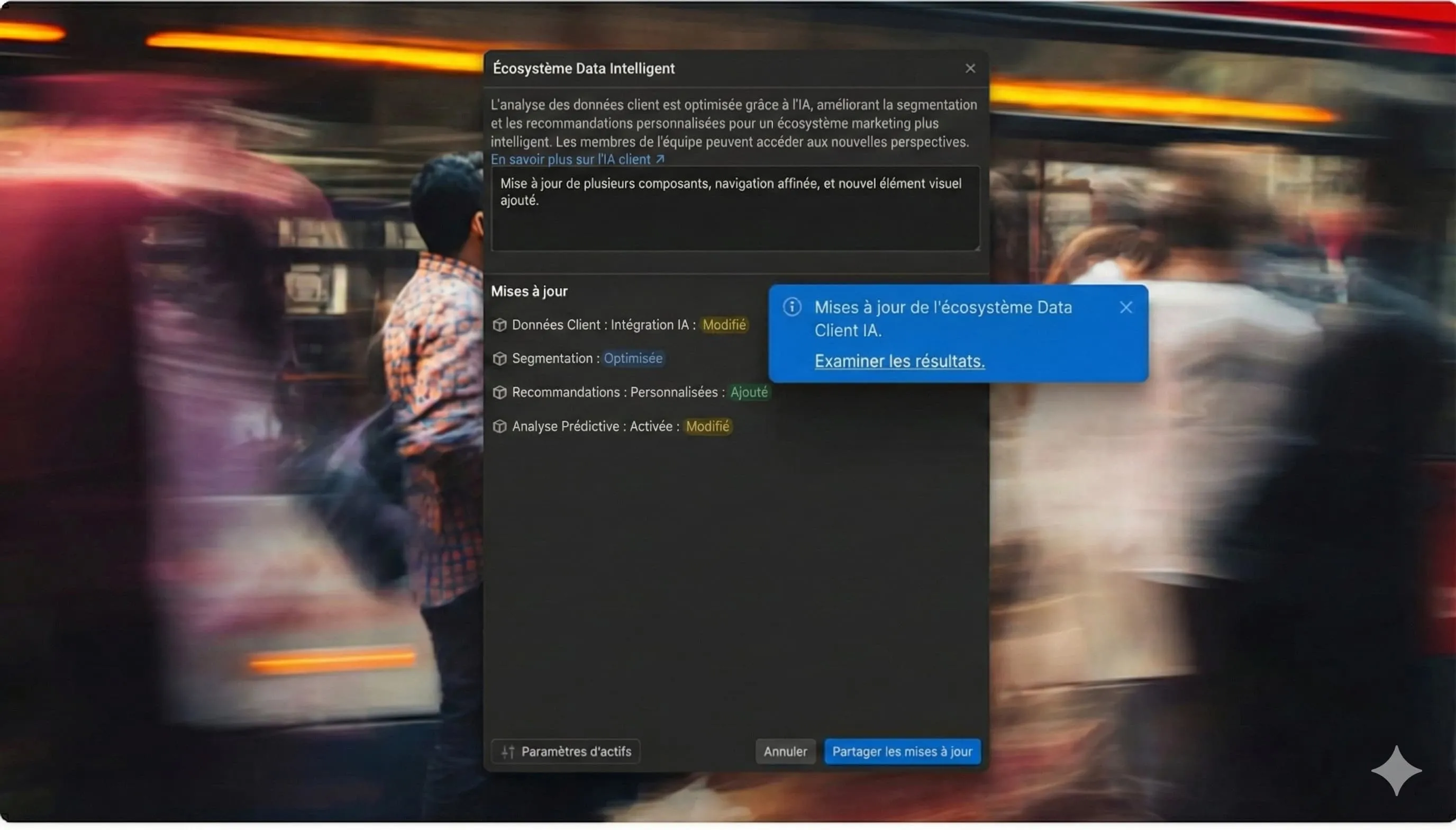Viewport: 1456px width, 830px height.
Task: Click cube icon beside Données Client
Action: pos(499,325)
